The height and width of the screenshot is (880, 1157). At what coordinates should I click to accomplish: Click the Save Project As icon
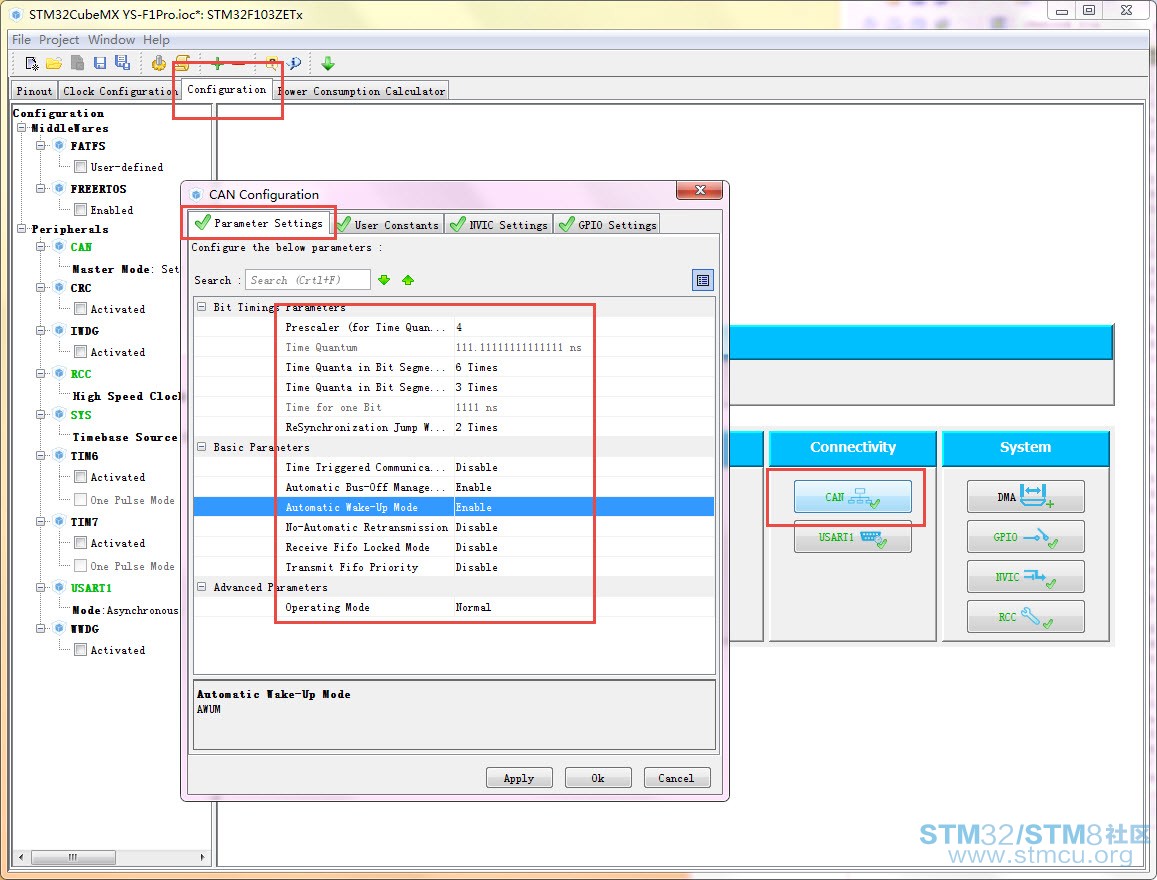(x=122, y=63)
